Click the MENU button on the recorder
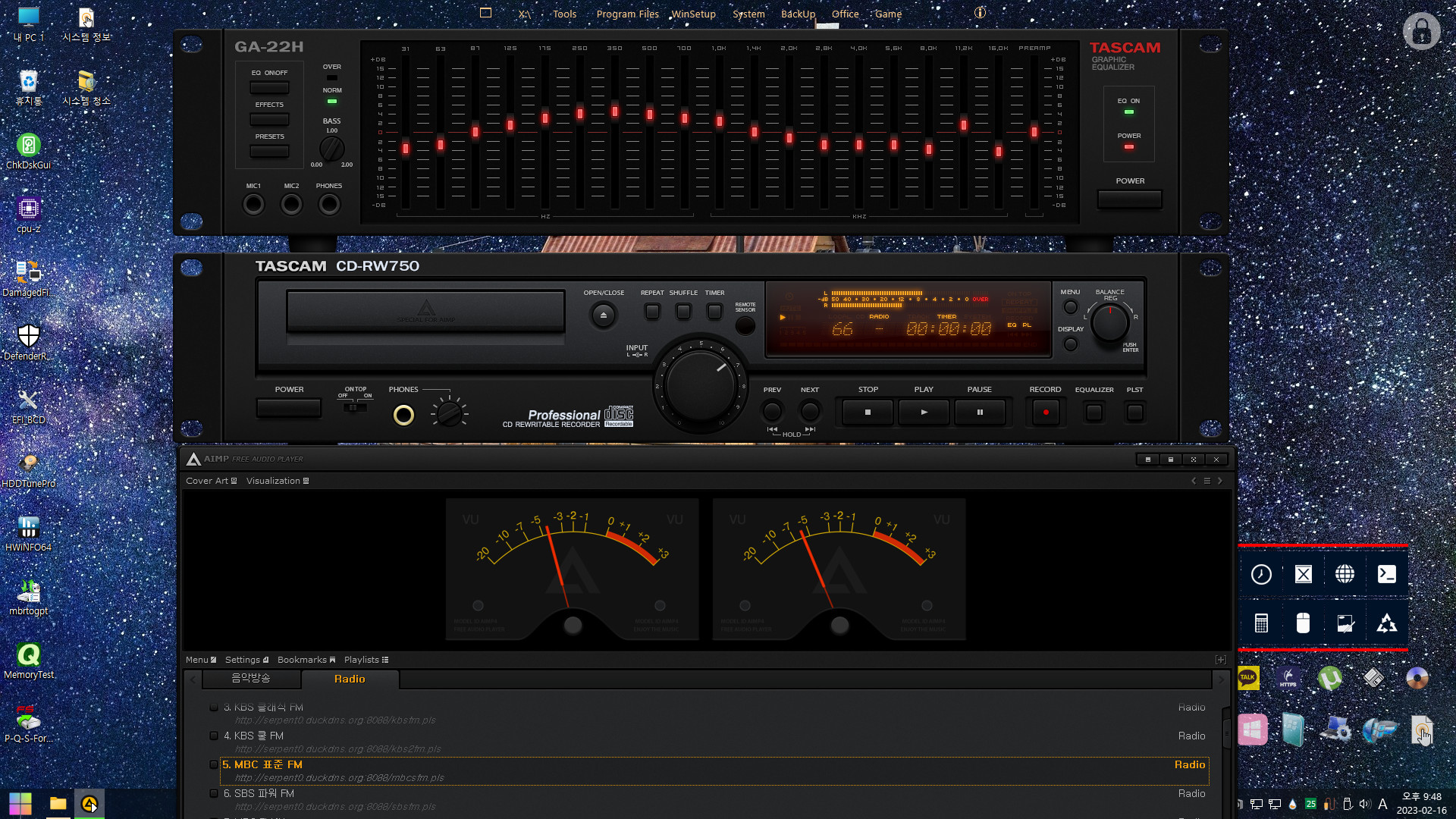The image size is (1456, 819). pos(1070,307)
